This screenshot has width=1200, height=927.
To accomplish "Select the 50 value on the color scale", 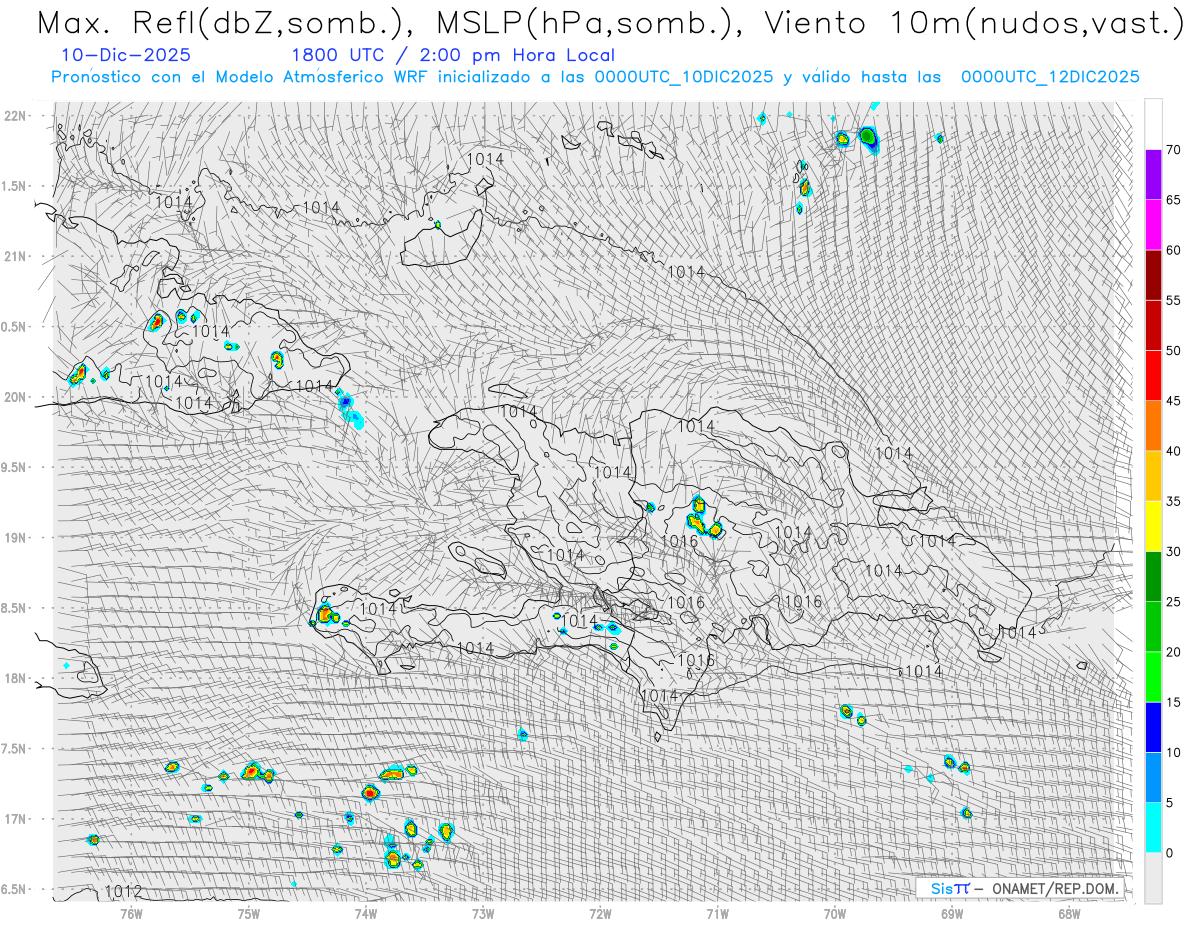I will [x=1173, y=351].
